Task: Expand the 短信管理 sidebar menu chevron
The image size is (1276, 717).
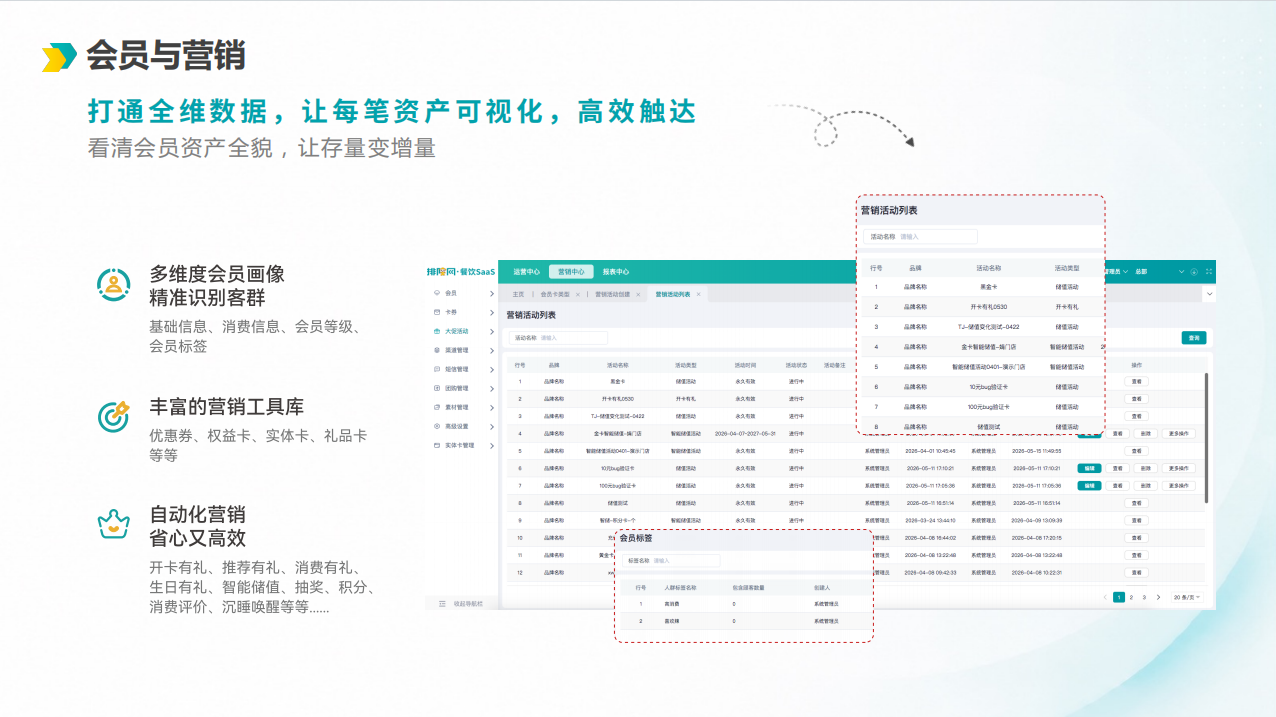Action: tap(492, 369)
